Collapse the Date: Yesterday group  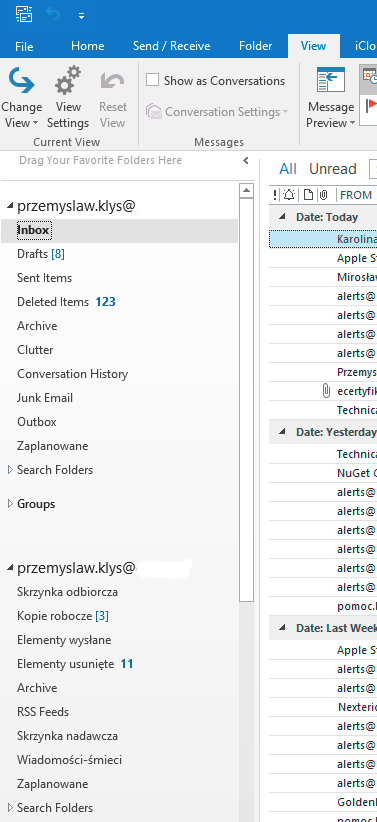283,432
